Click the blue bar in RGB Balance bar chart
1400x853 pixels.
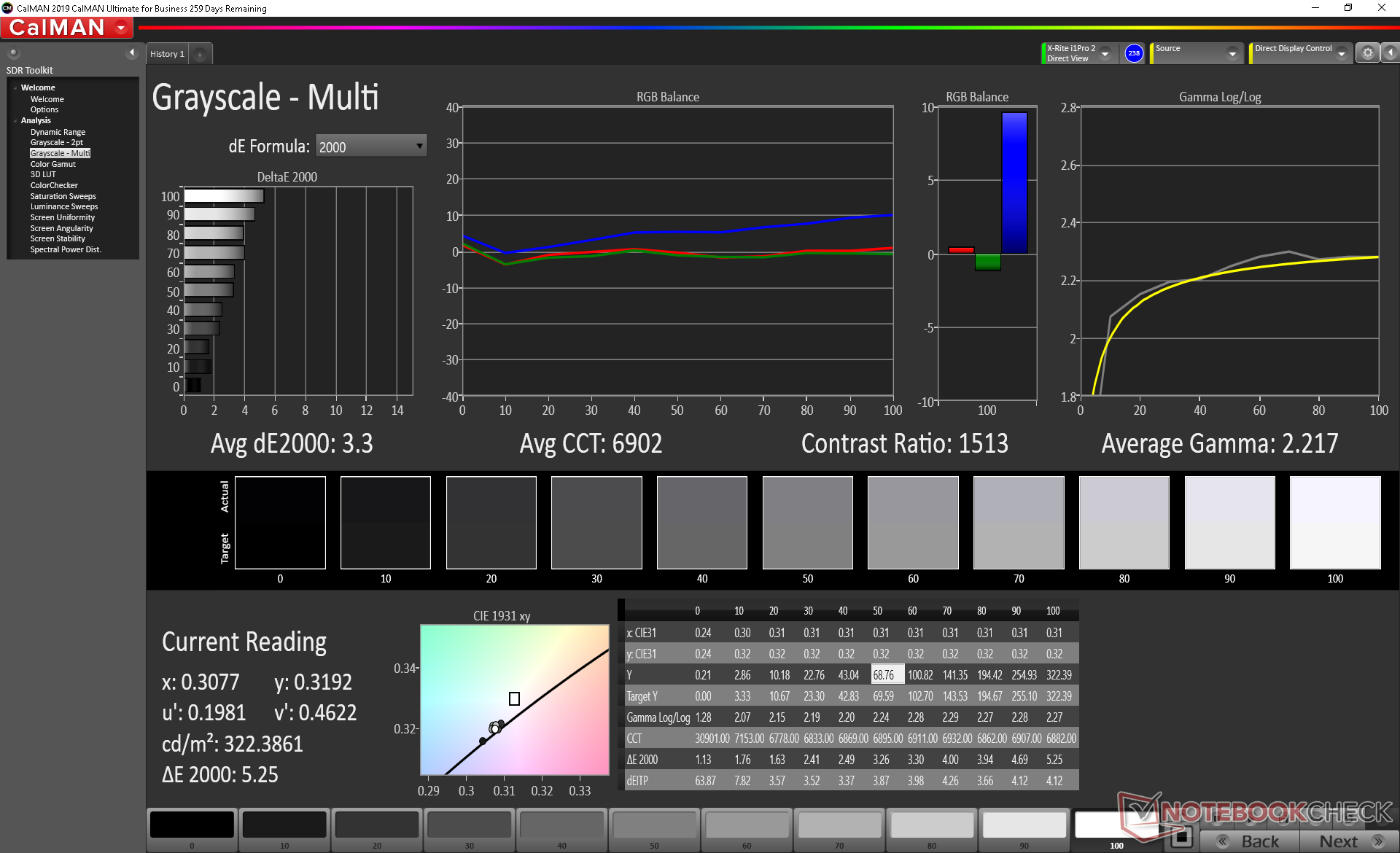tap(1014, 183)
